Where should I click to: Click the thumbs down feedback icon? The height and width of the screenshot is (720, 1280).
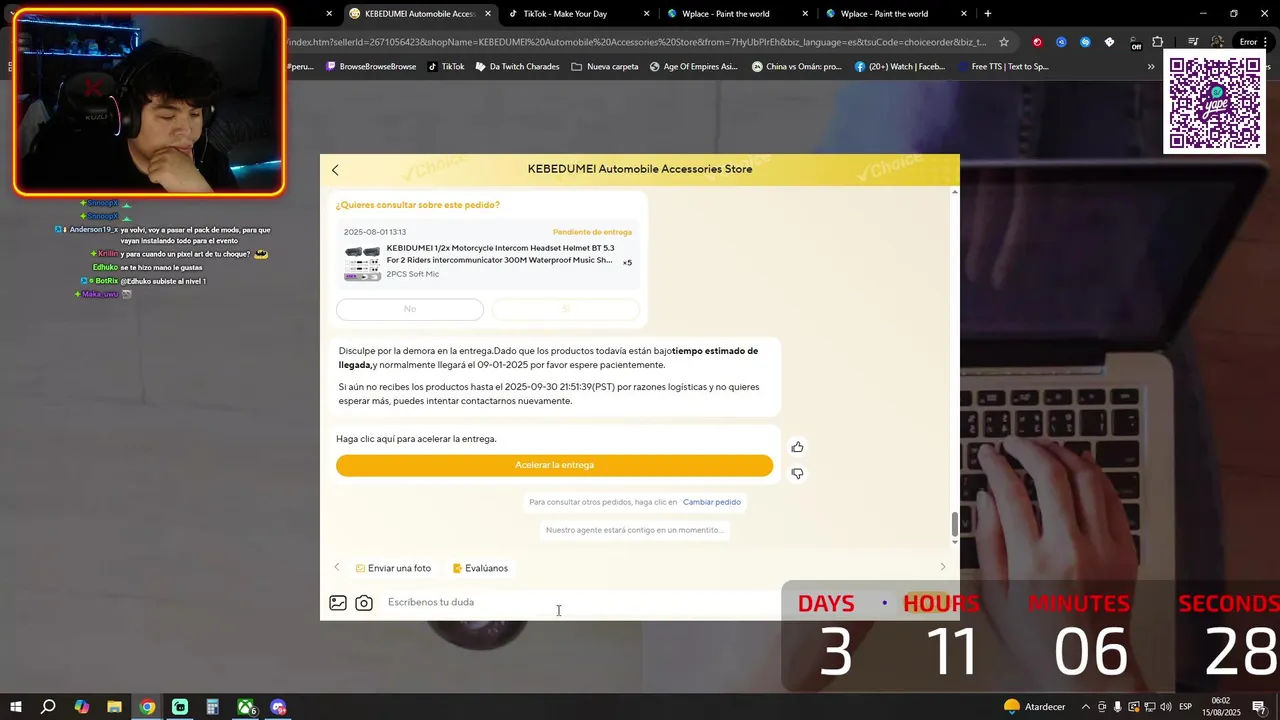pyautogui.click(x=797, y=473)
